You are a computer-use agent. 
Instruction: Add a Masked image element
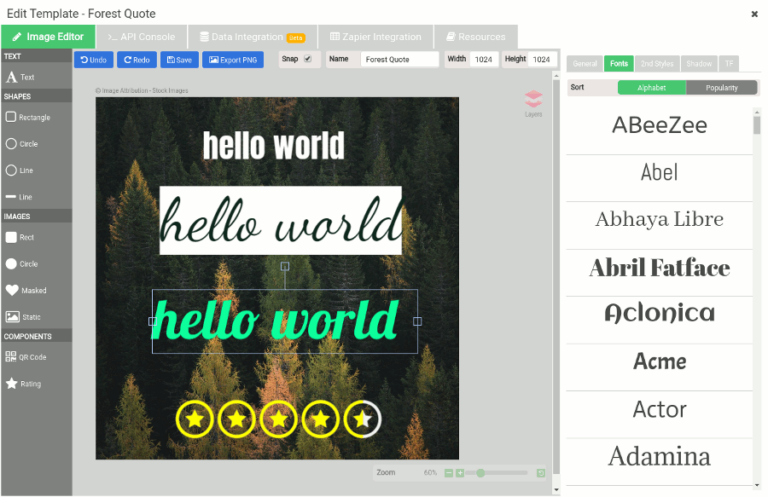pyautogui.click(x=27, y=290)
